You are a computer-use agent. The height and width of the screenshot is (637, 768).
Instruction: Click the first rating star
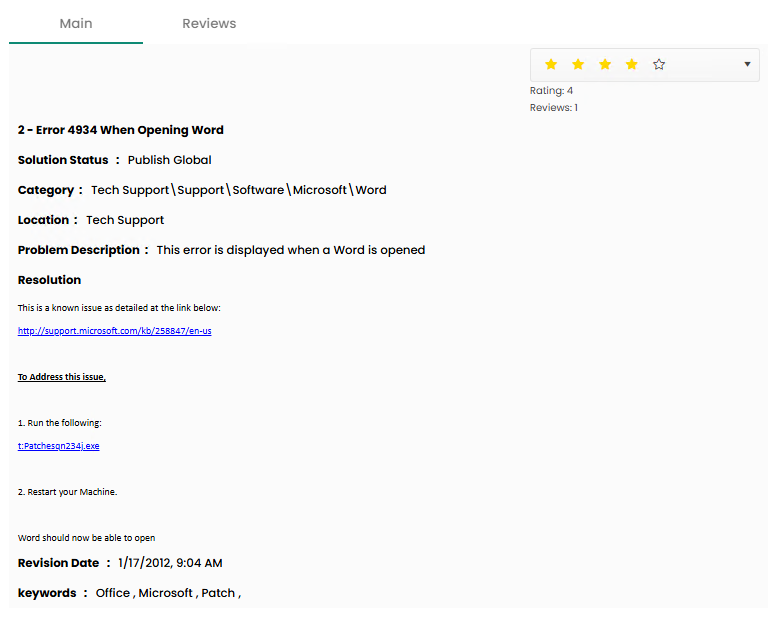551,65
